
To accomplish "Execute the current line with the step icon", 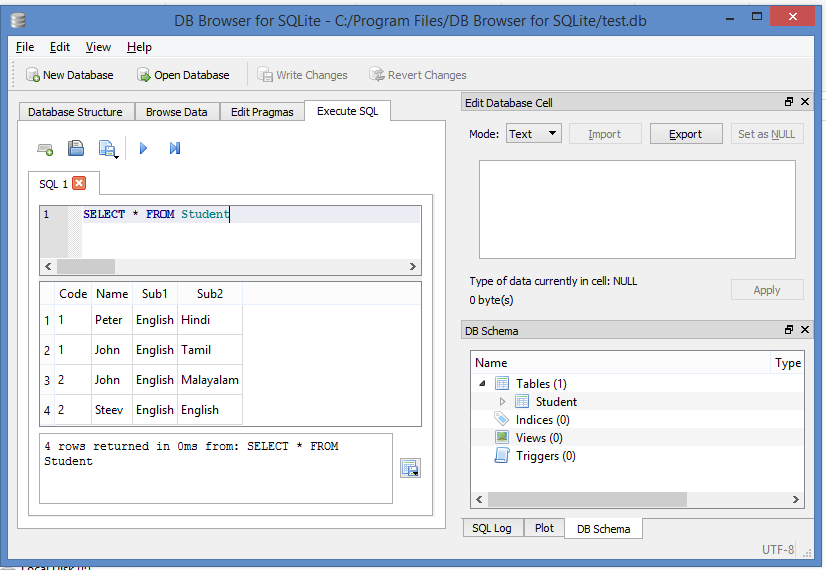I will click(175, 149).
